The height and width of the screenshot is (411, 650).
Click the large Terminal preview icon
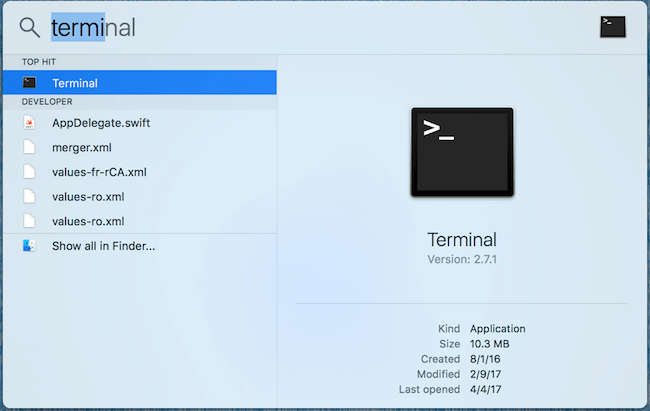(461, 151)
